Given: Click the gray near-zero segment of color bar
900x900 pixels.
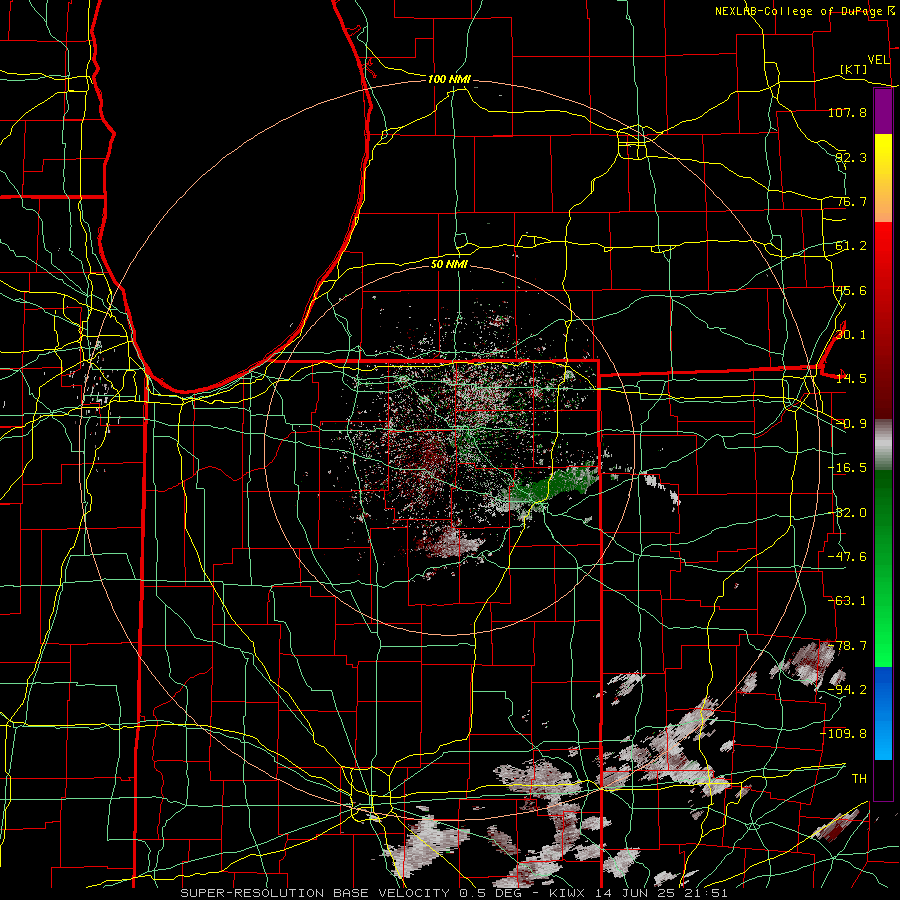Looking at the screenshot, I should [883, 445].
